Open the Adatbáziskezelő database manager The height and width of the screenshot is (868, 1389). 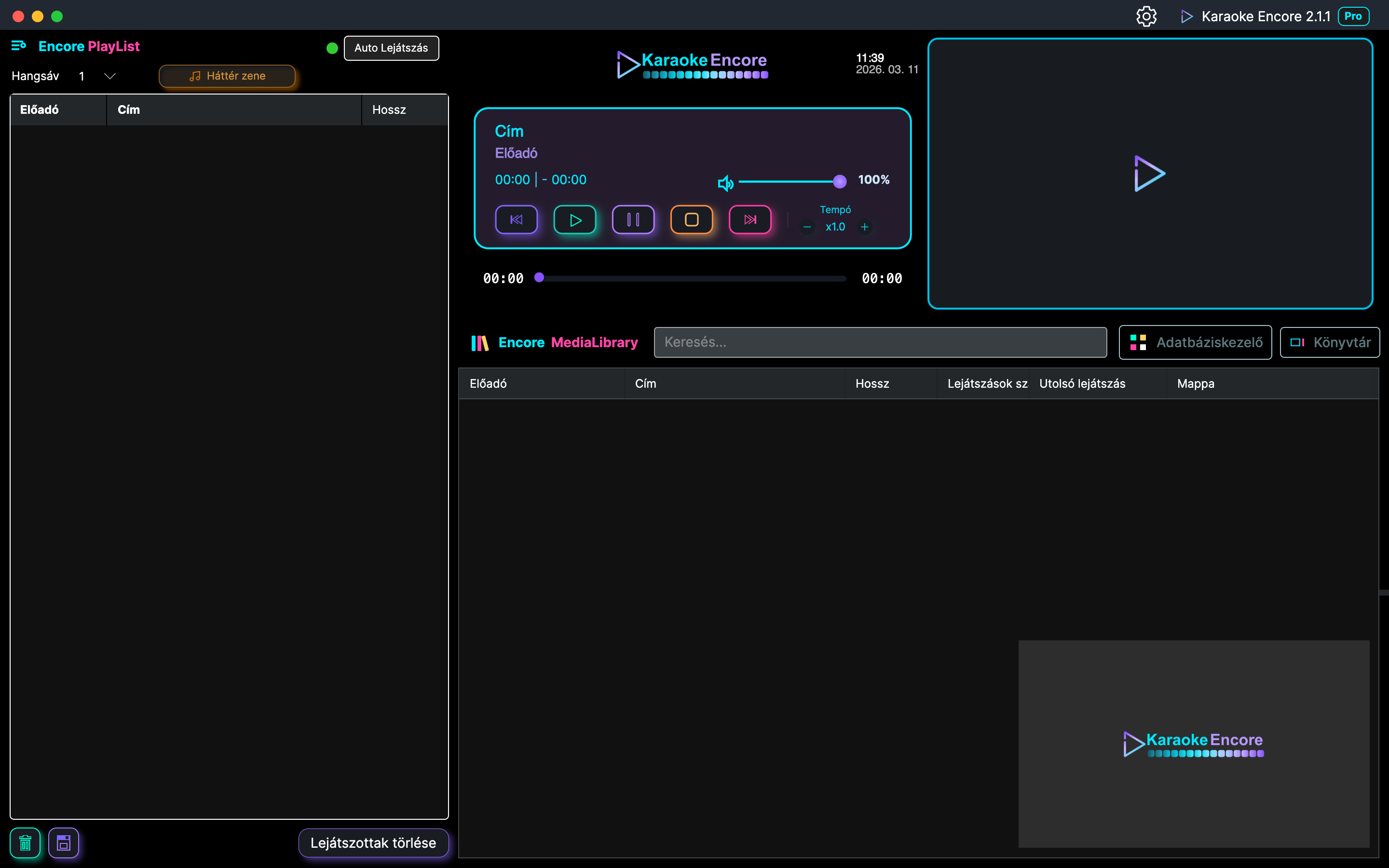tap(1195, 342)
